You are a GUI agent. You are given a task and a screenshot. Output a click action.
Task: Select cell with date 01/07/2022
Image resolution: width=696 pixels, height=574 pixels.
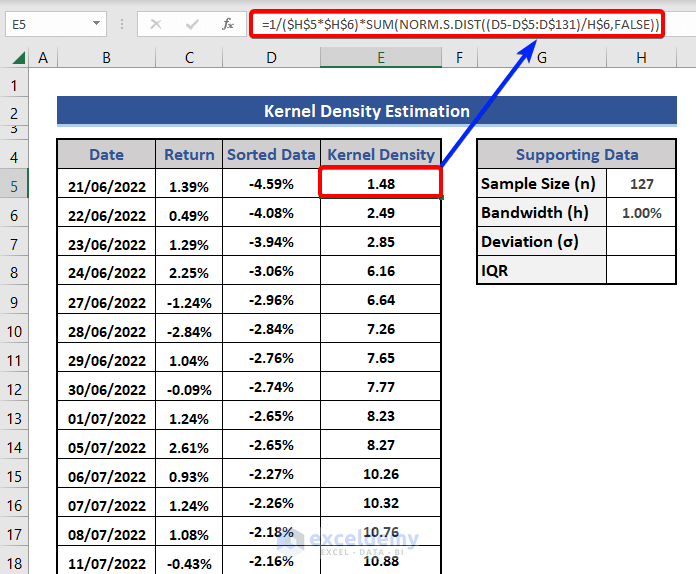tap(107, 416)
